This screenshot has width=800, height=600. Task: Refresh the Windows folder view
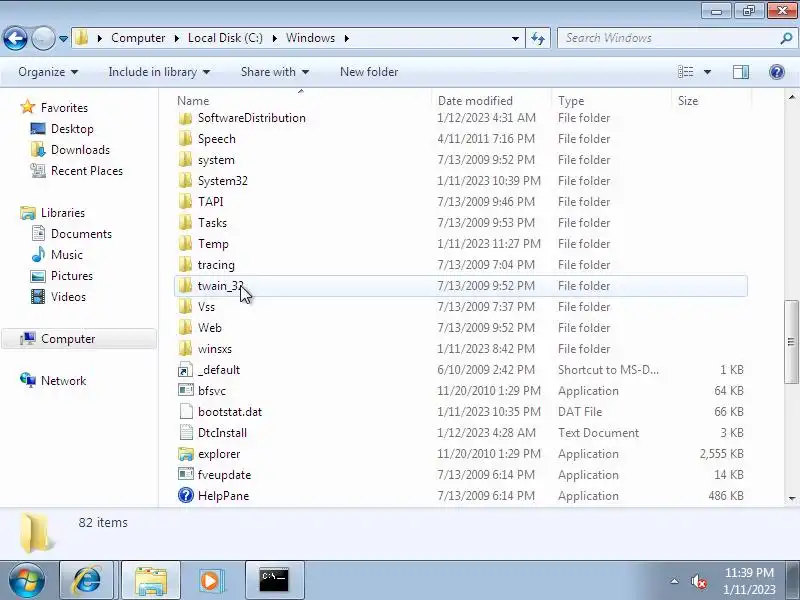(538, 38)
